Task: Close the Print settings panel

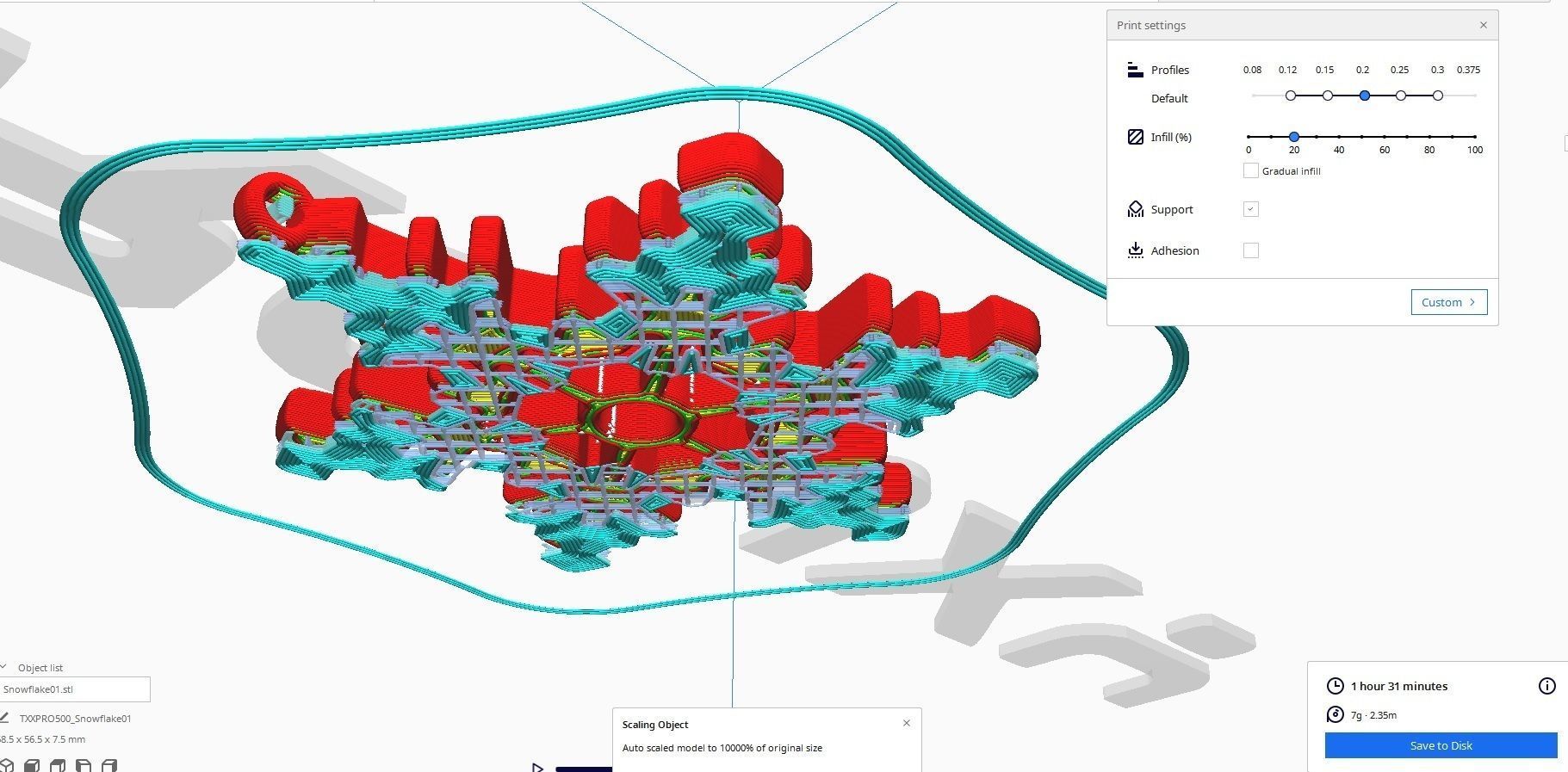Action: (x=1483, y=25)
